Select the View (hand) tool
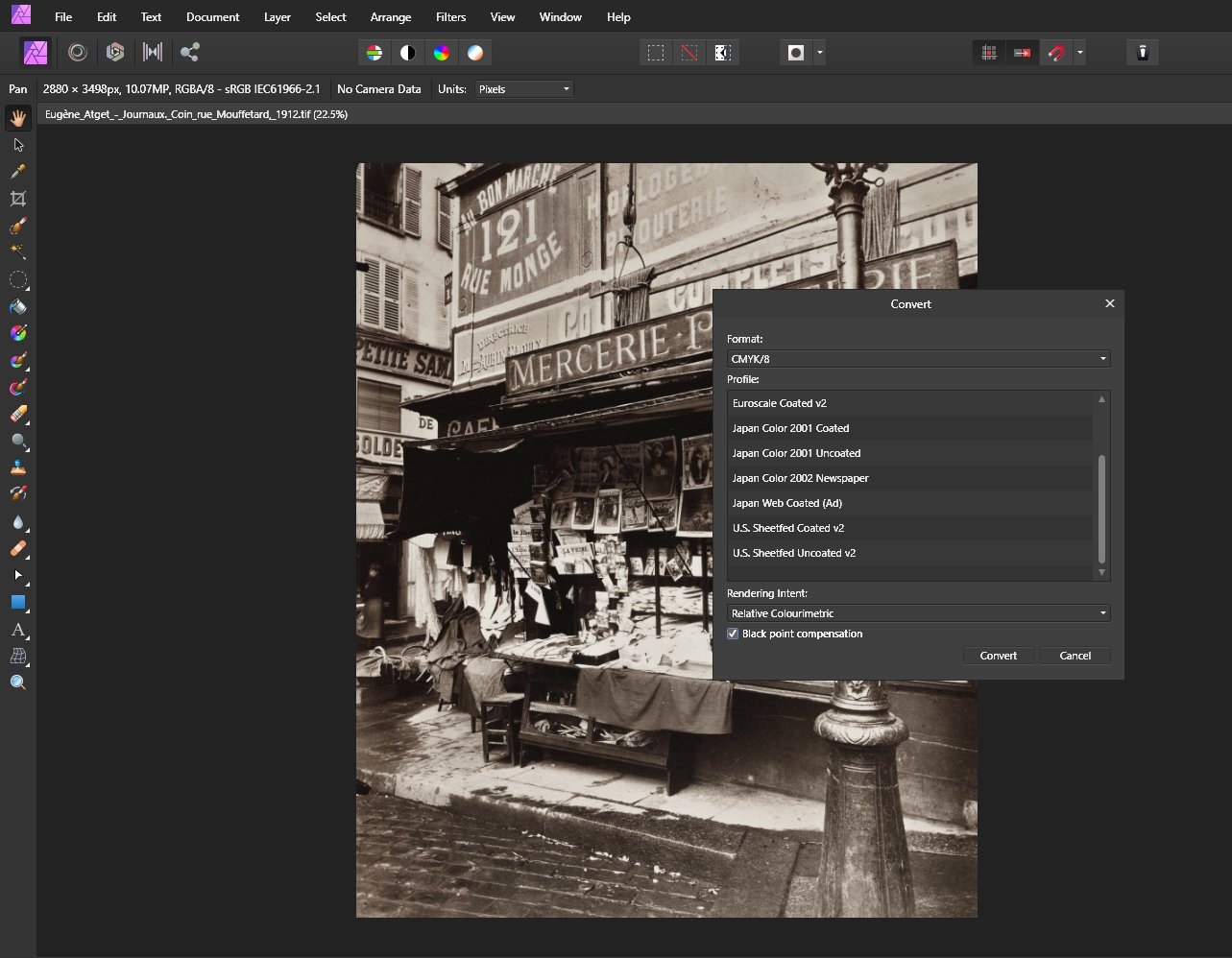The image size is (1232, 958). (x=17, y=118)
